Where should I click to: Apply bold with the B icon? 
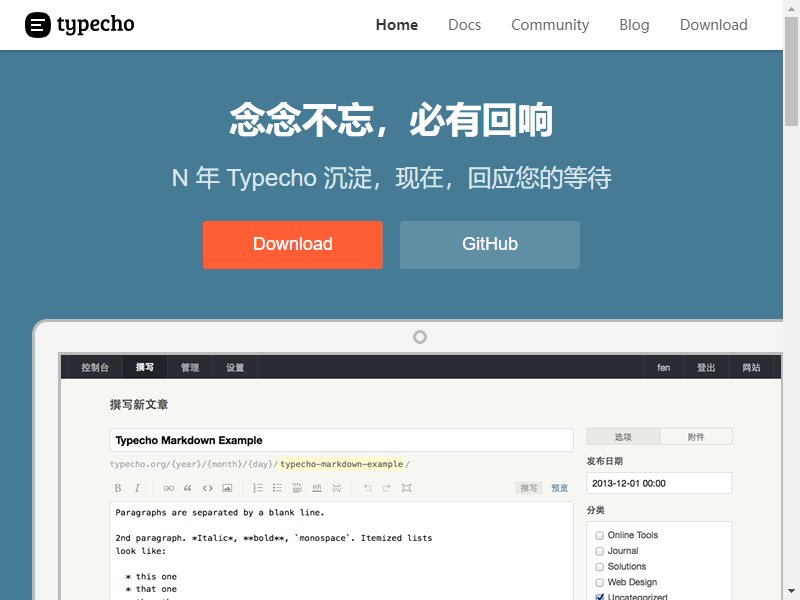pyautogui.click(x=118, y=488)
